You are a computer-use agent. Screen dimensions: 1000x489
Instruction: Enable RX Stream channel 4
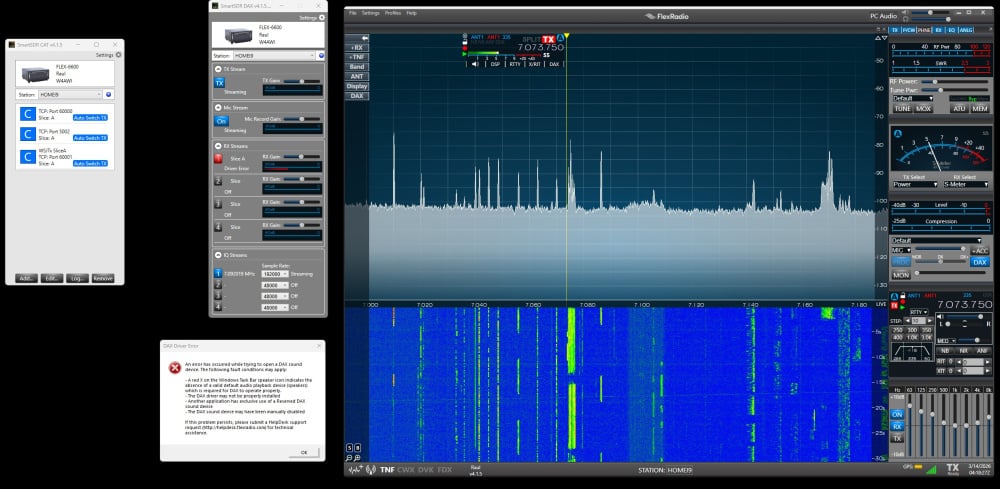pyautogui.click(x=218, y=227)
